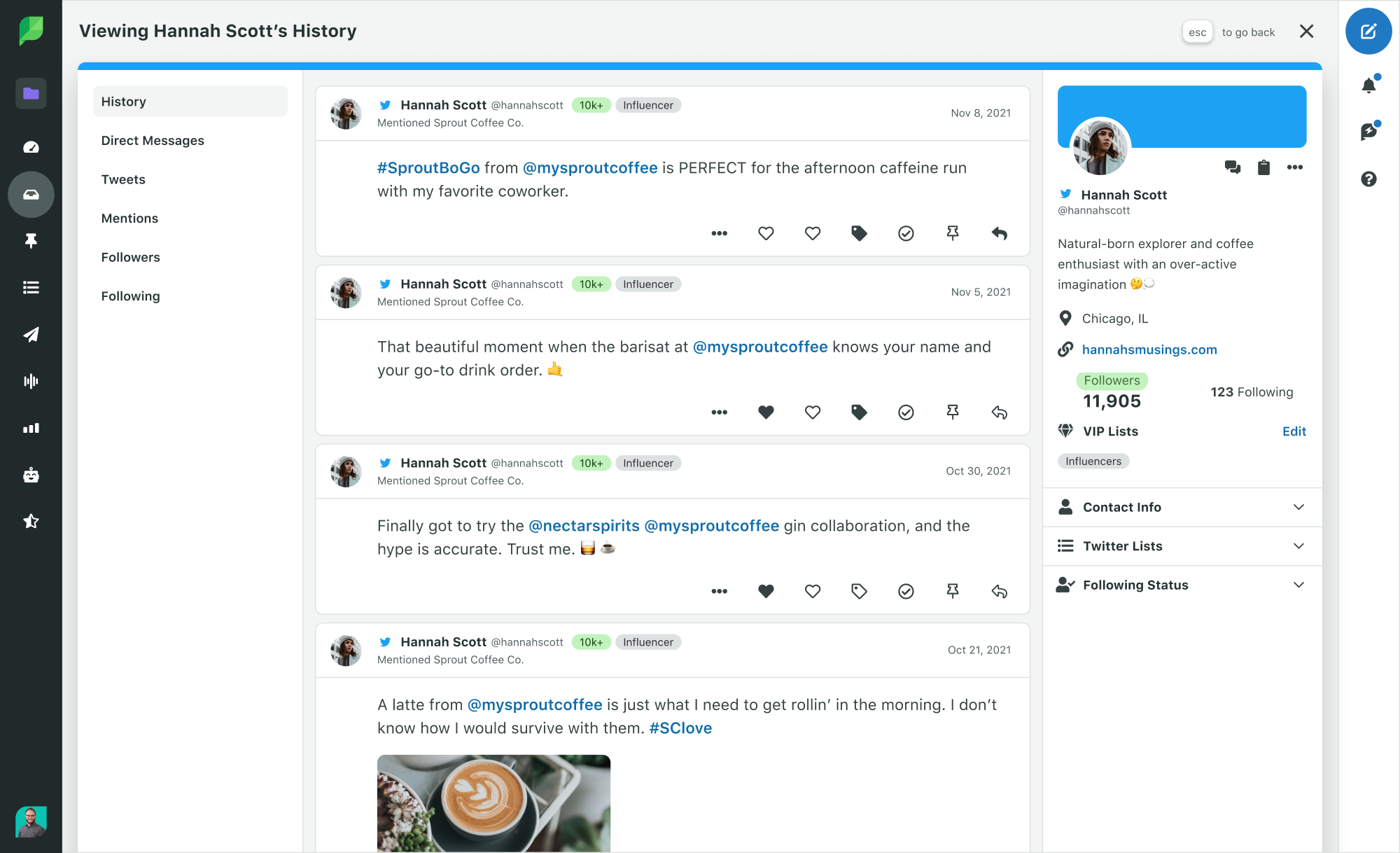Open hannahsmusings.com website link
1400x853 pixels.
click(x=1149, y=349)
